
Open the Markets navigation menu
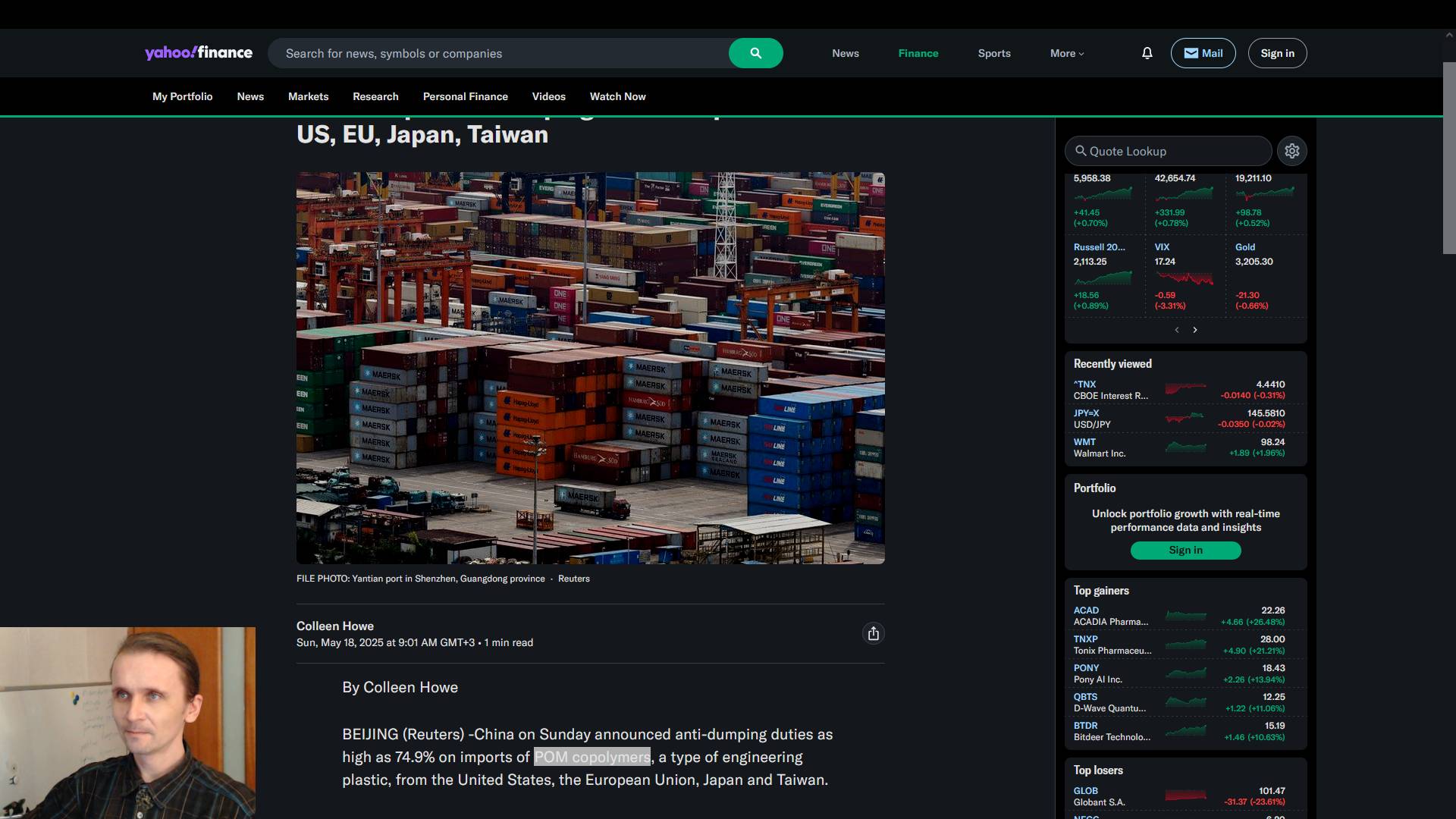click(x=308, y=96)
